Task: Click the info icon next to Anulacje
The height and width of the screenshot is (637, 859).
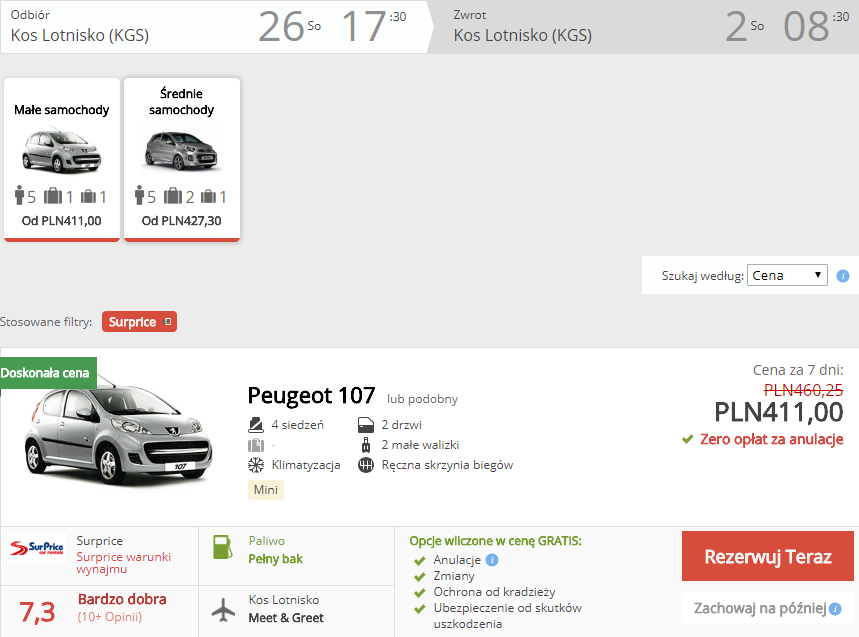Action: coord(492,560)
